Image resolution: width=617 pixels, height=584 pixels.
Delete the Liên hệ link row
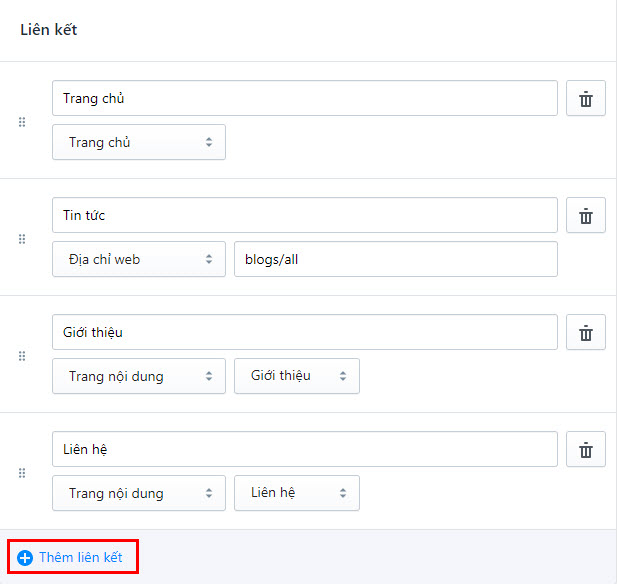[586, 450]
